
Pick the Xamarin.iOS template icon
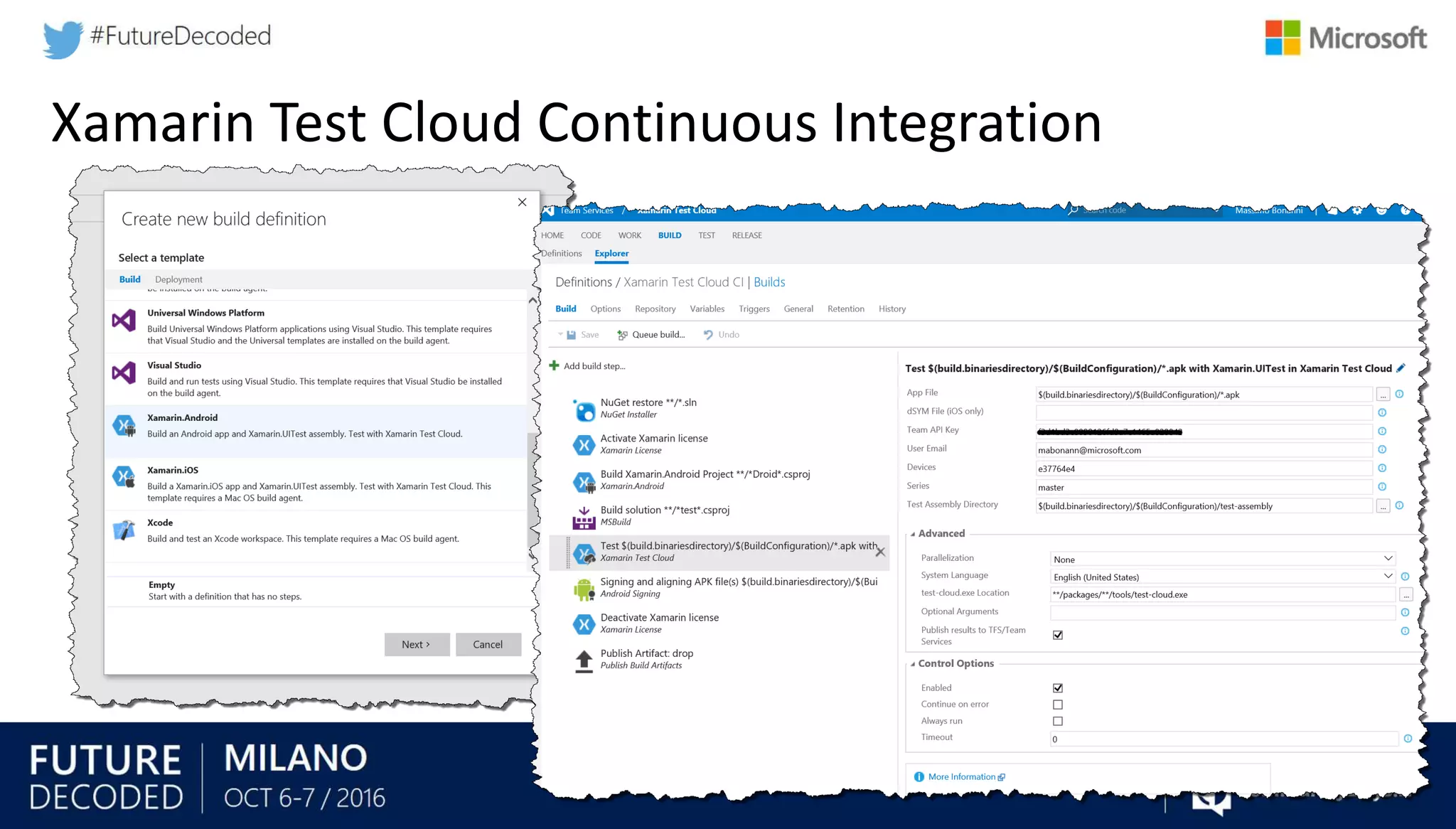[124, 477]
